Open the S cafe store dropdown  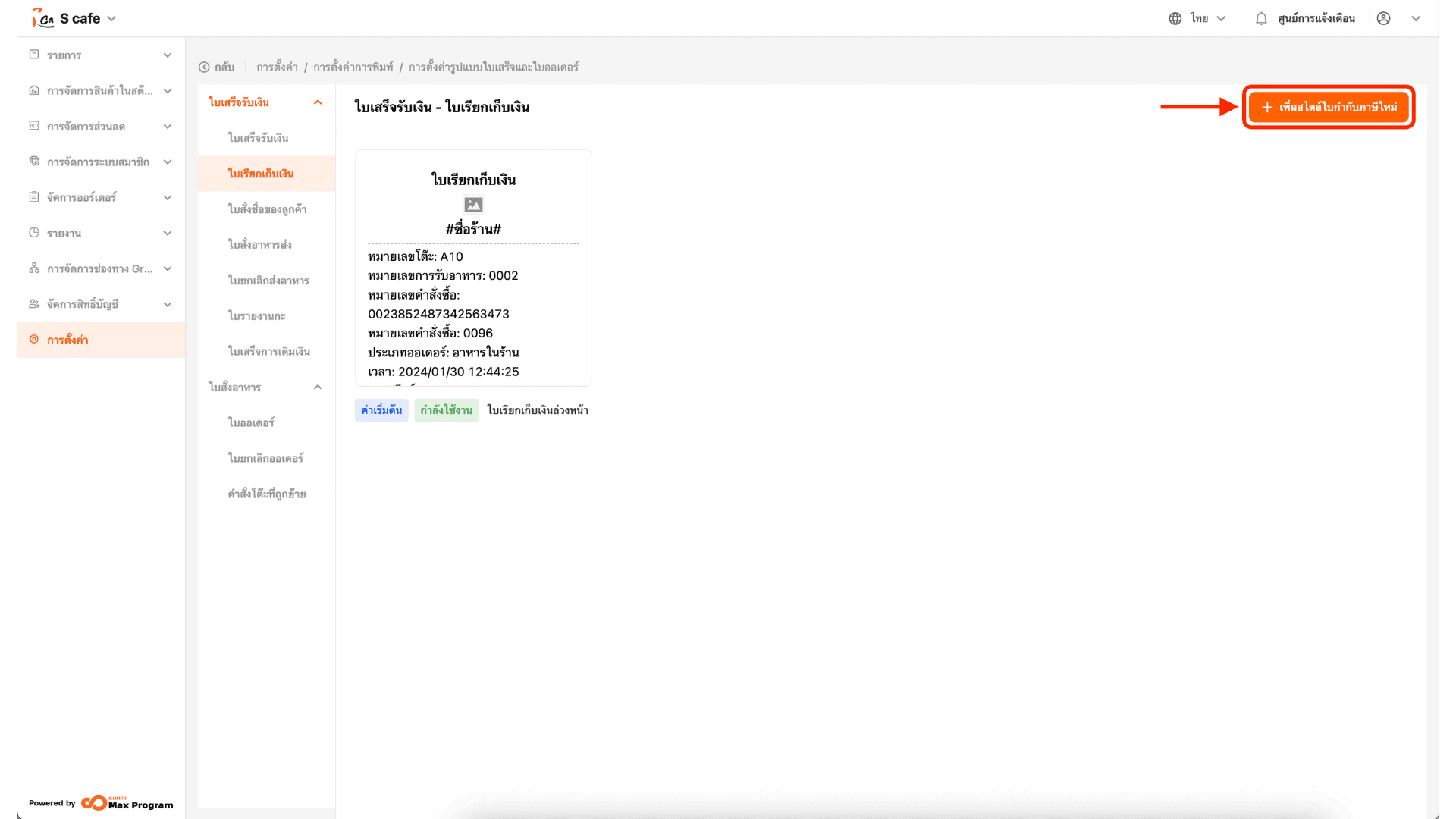point(111,18)
